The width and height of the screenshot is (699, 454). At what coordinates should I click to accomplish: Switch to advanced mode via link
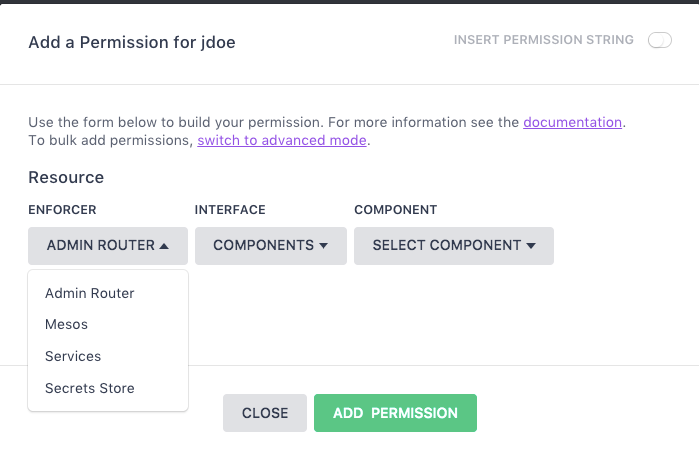[283, 141]
